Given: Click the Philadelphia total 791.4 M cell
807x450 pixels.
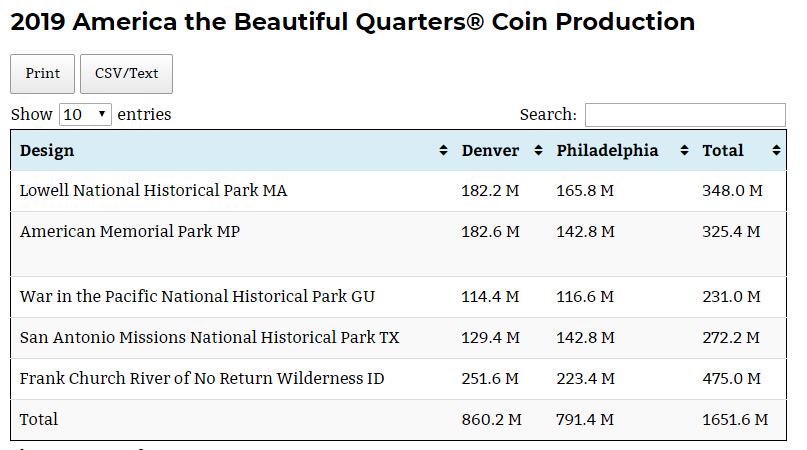Looking at the screenshot, I should 585,420.
